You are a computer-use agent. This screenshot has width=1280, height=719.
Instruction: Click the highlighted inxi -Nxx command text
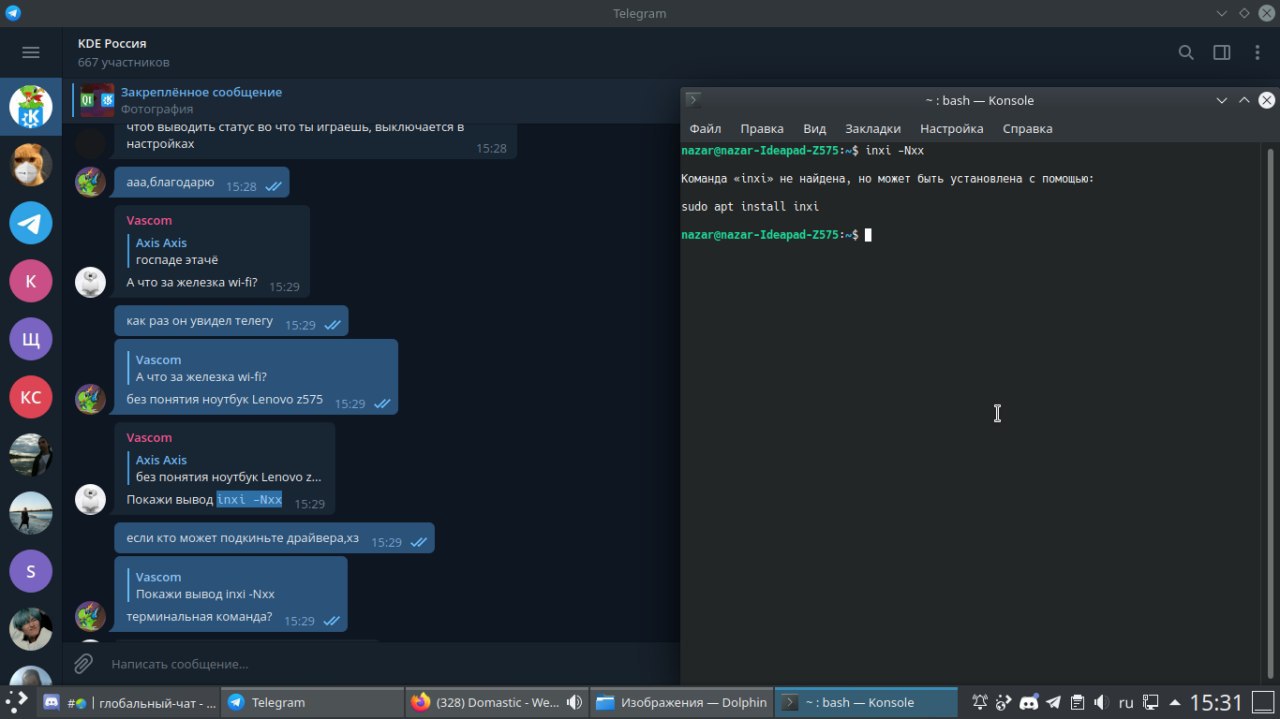(249, 499)
